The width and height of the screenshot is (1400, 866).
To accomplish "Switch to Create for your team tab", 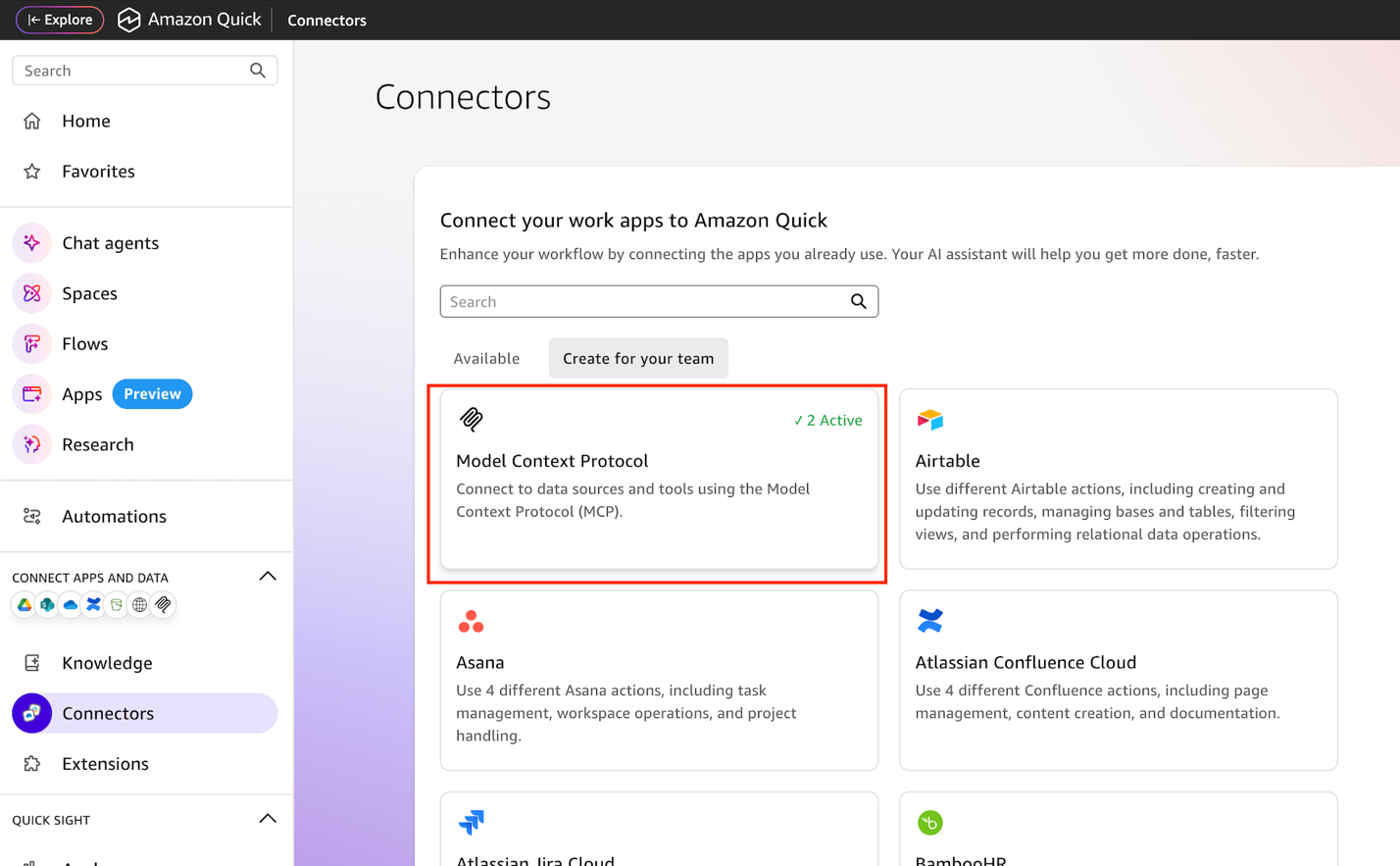I will pyautogui.click(x=638, y=359).
